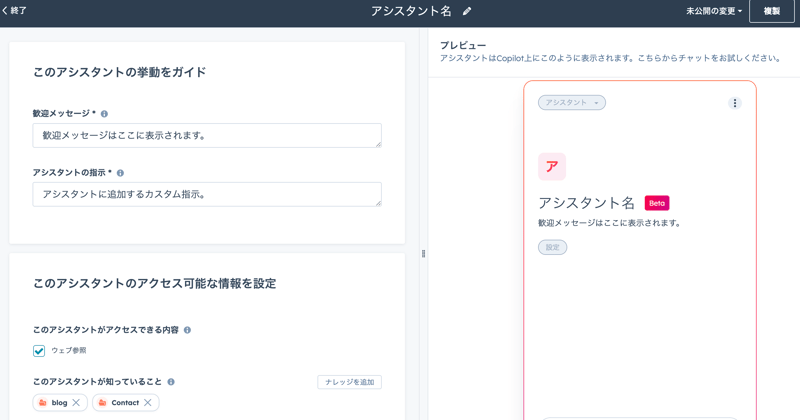Click the 終了 back link

pyautogui.click(x=15, y=11)
